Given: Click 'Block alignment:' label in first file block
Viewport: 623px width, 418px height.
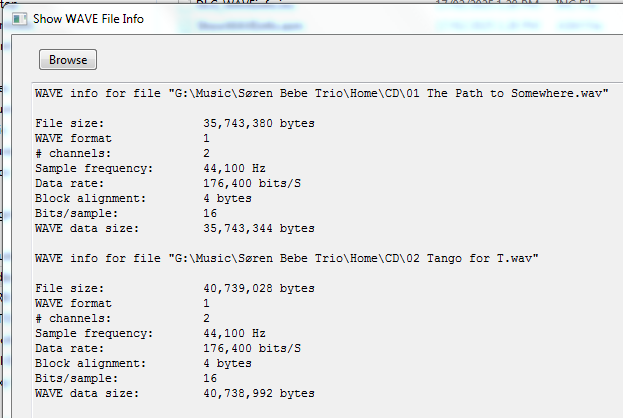Looking at the screenshot, I should 91,198.
